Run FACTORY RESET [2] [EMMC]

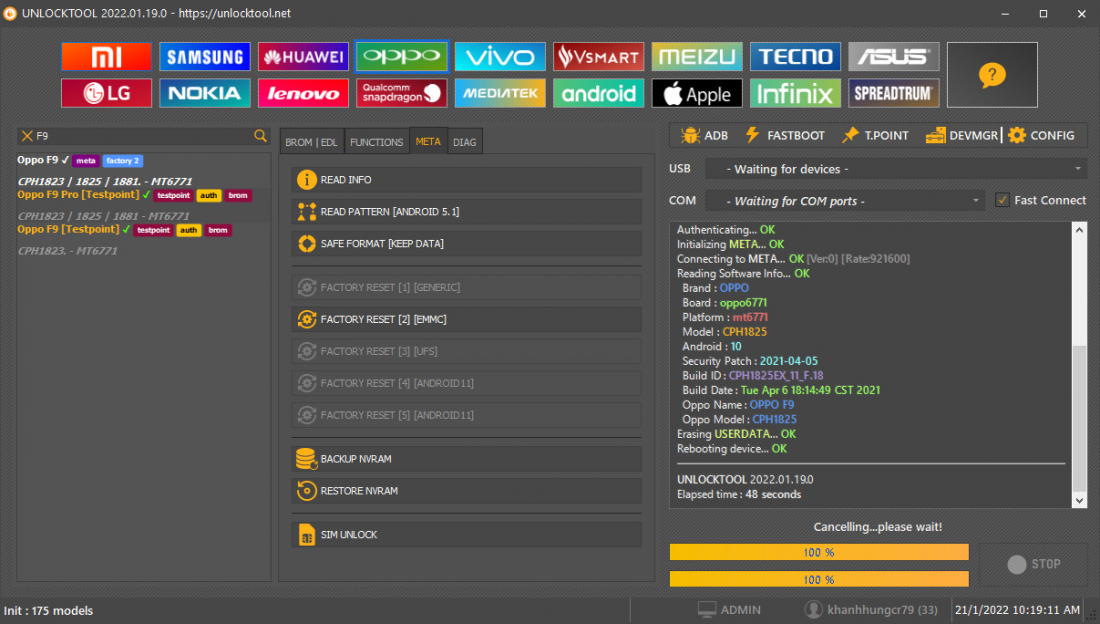click(467, 319)
